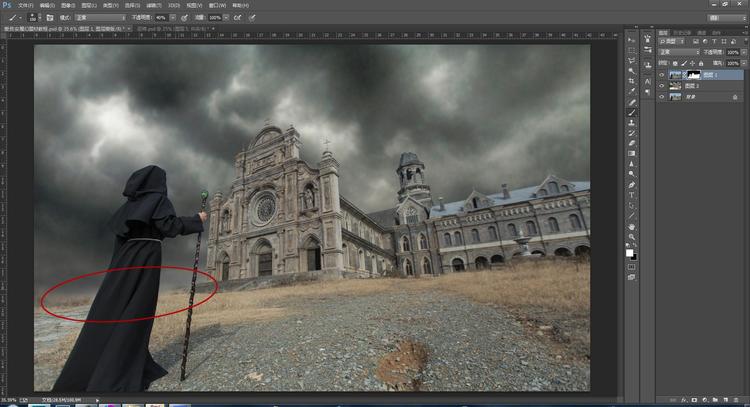Open brush mode dropdown in options bar
The height and width of the screenshot is (407, 750).
click(100, 18)
